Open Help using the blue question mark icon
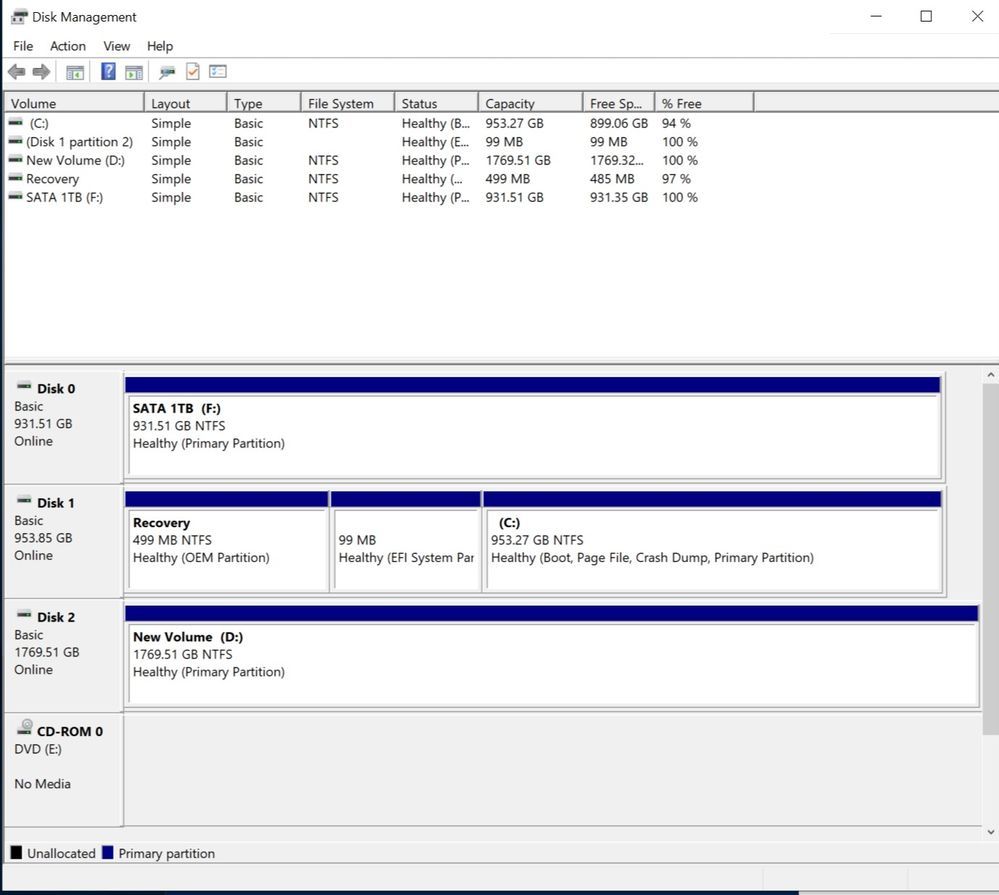 [x=108, y=72]
